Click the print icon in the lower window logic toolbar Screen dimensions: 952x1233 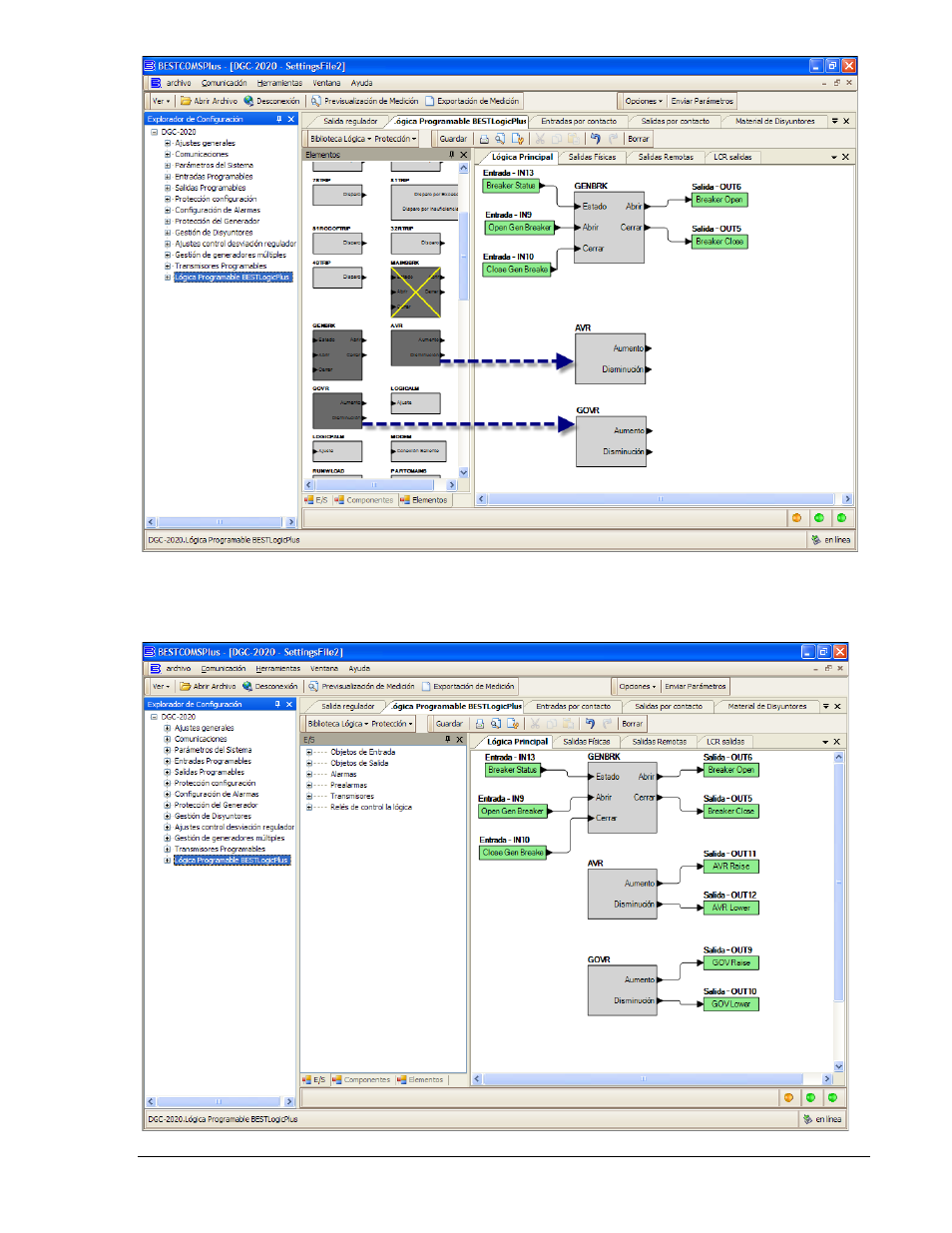coord(480,724)
